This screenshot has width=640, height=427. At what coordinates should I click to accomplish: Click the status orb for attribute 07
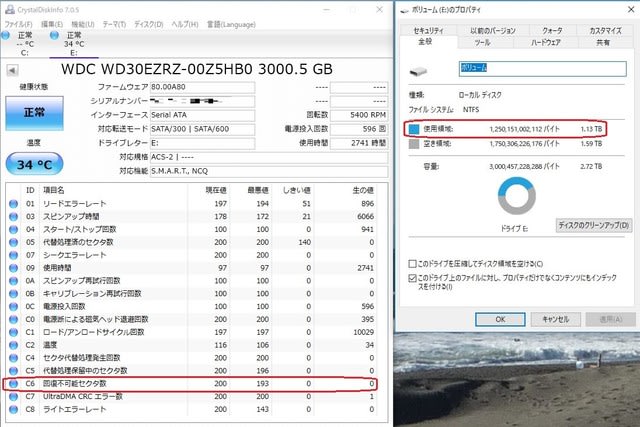tap(13, 255)
